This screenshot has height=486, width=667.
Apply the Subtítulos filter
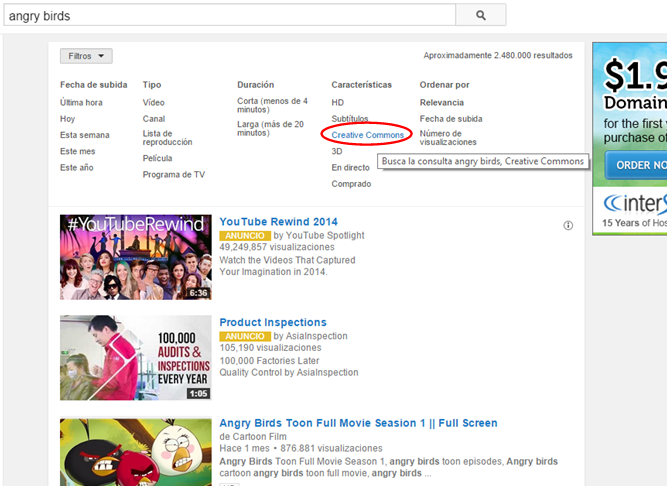click(350, 119)
